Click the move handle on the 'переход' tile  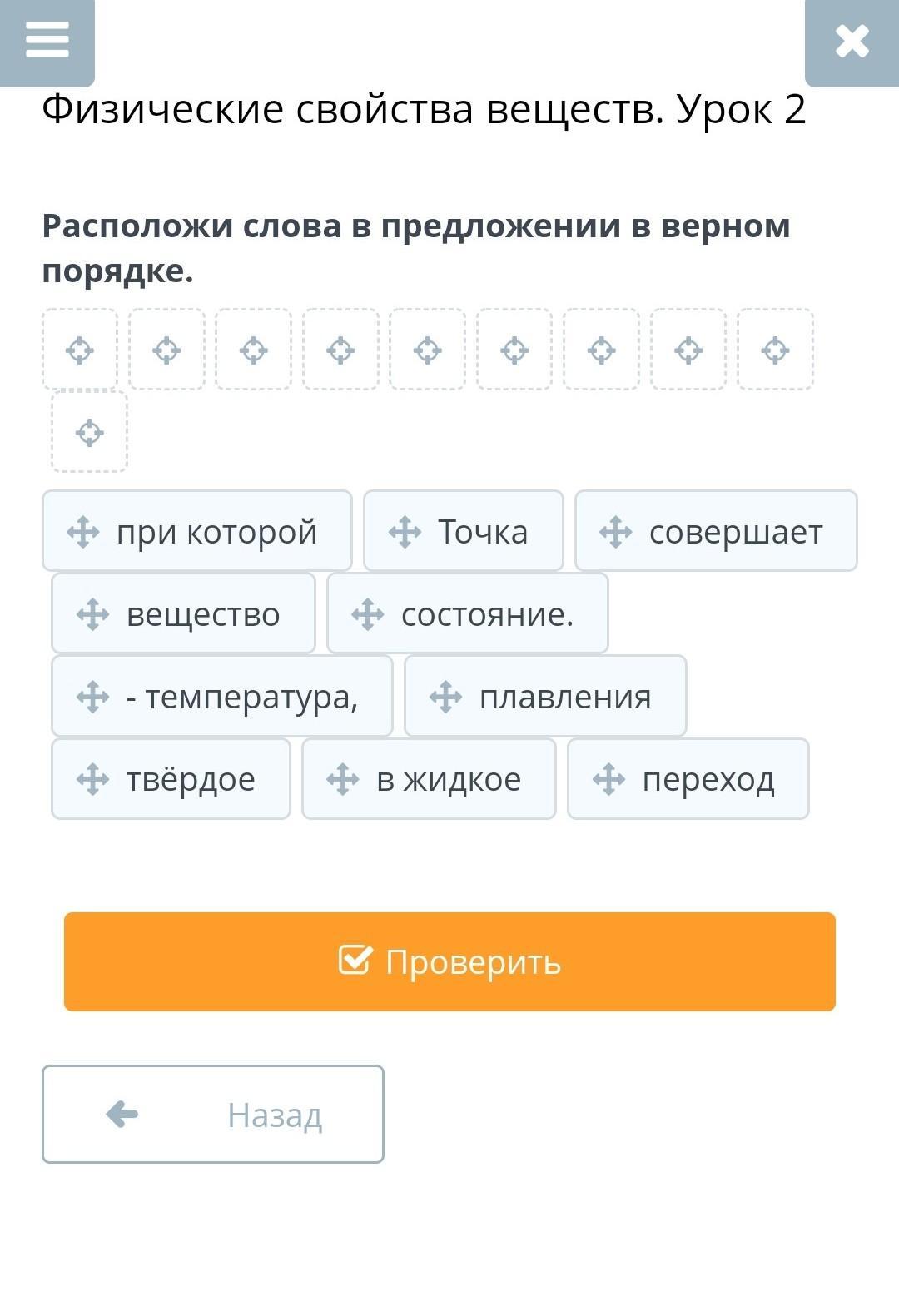point(608,779)
